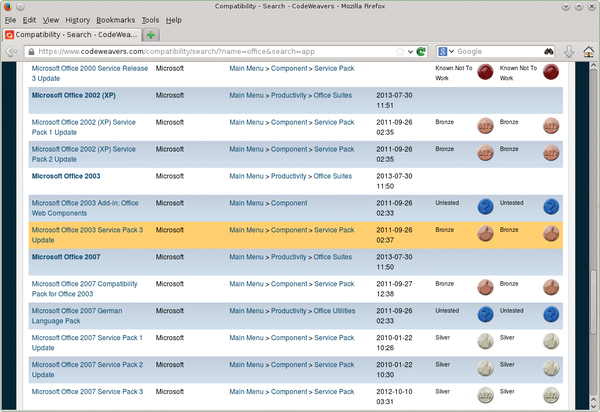
Task: Click first Silver medal for 2007 Service Pack 1
Action: [485, 342]
